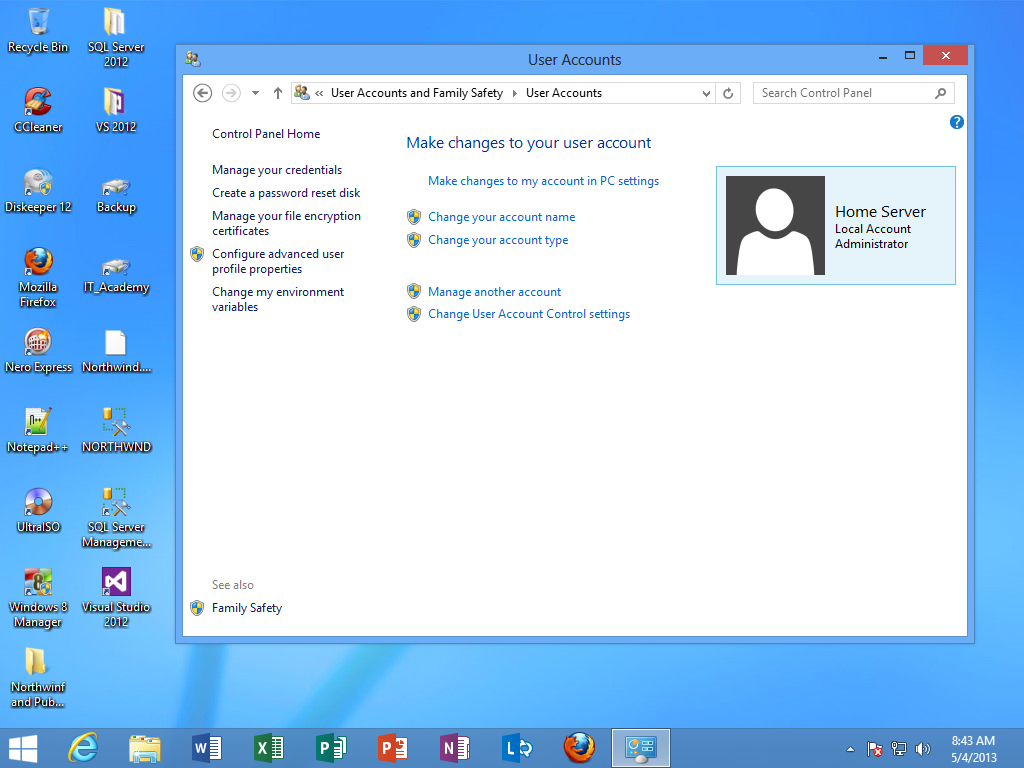Launch Word from taskbar
The image size is (1024, 768).
click(x=207, y=748)
